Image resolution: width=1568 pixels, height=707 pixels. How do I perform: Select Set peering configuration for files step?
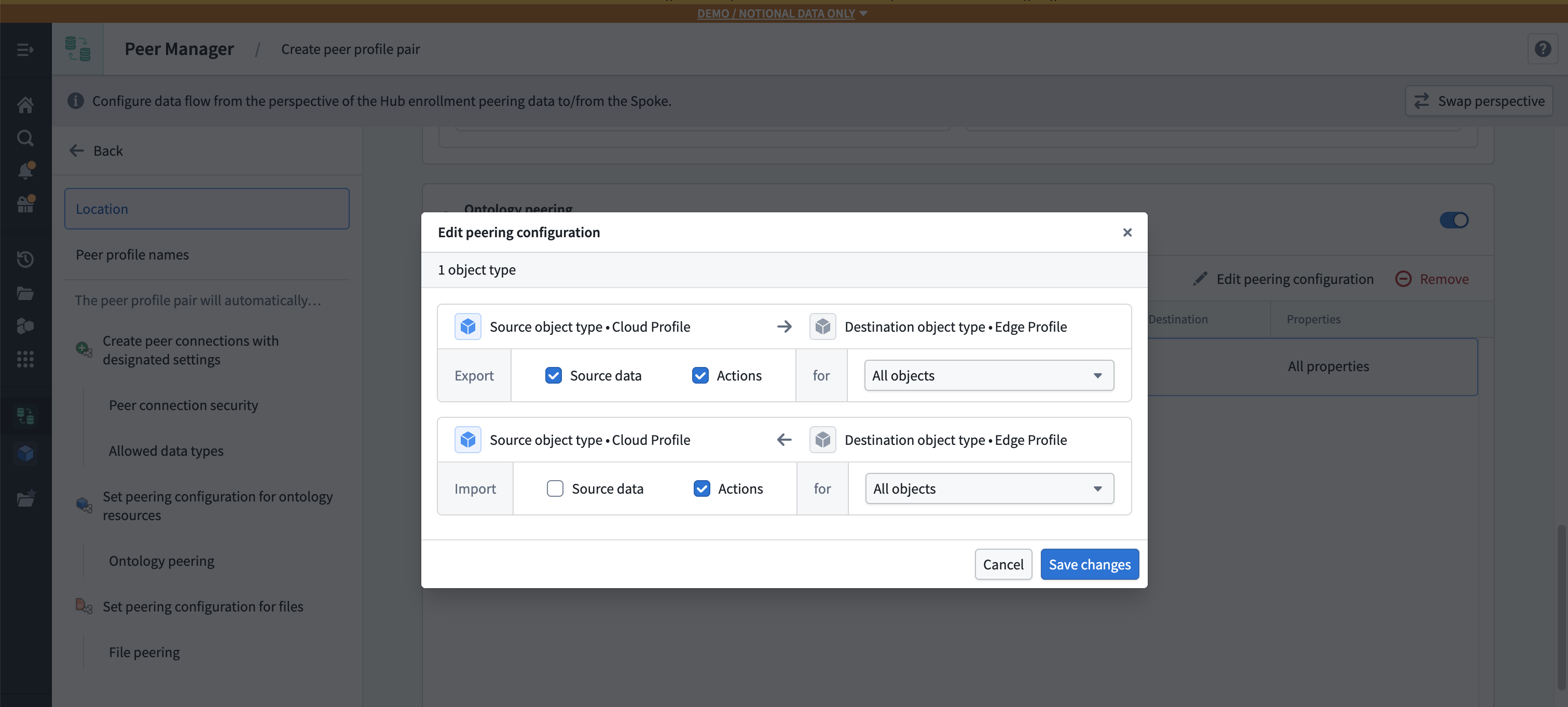(x=203, y=606)
